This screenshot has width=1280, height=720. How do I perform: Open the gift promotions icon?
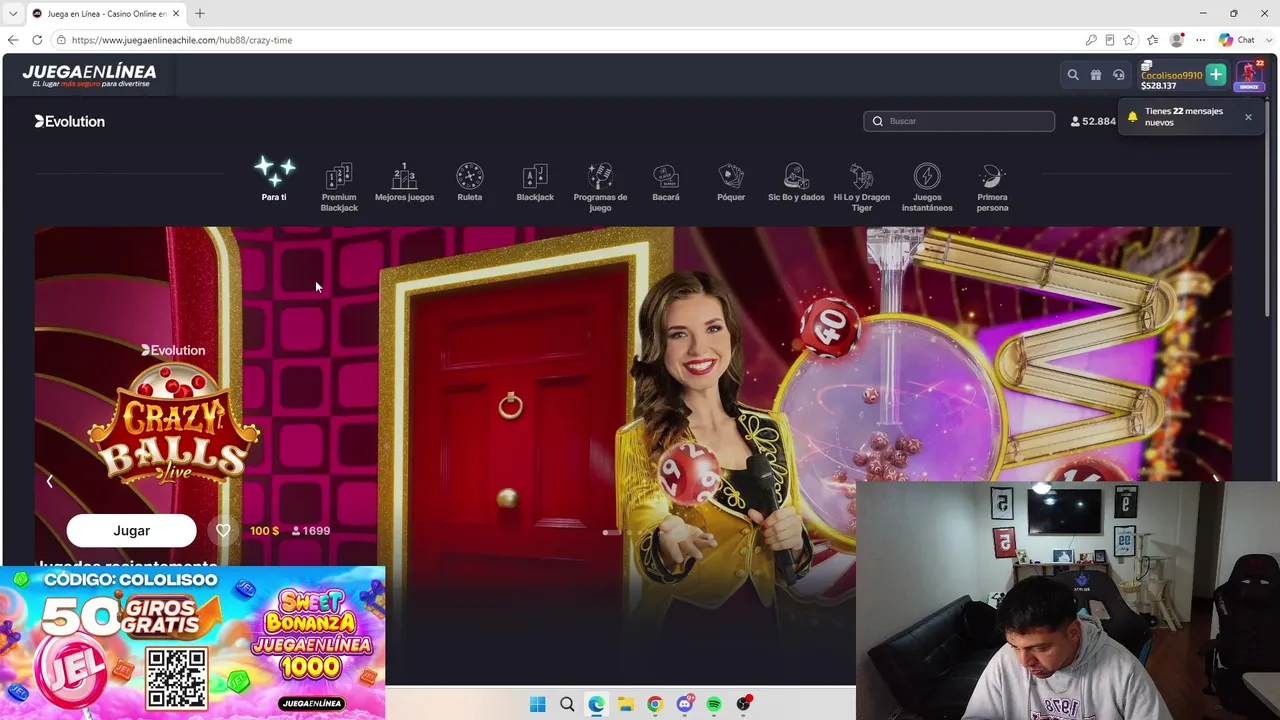[1096, 75]
